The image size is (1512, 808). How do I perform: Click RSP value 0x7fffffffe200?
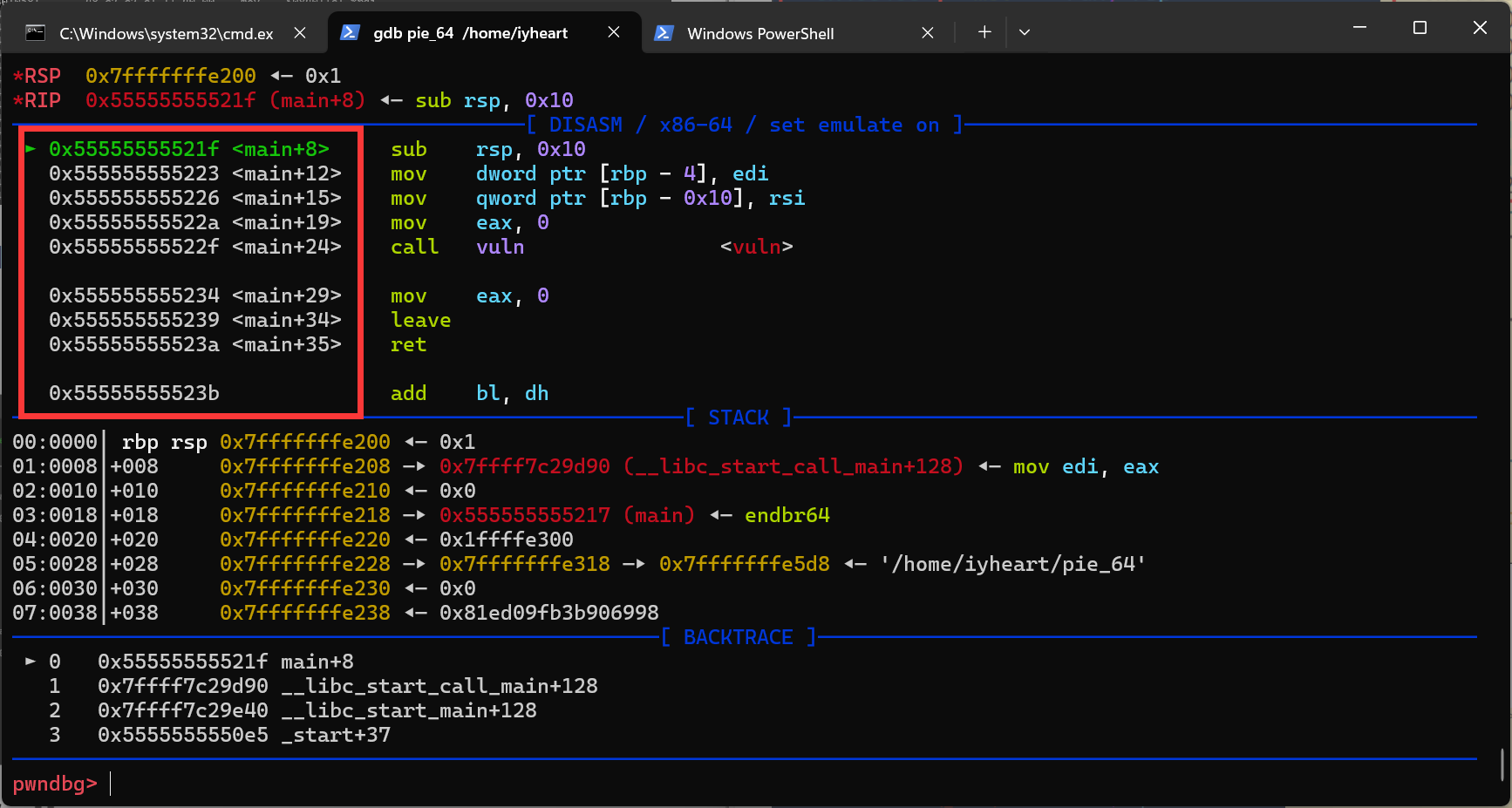[x=171, y=76]
